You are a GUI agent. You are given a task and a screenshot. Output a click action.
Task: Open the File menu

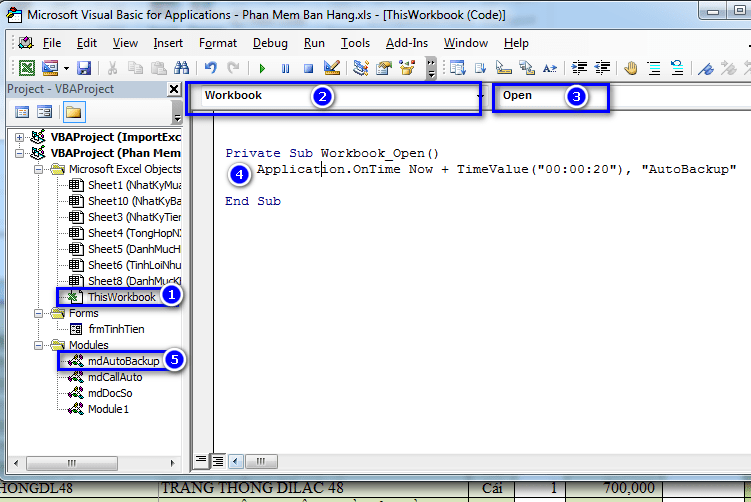click(x=52, y=43)
